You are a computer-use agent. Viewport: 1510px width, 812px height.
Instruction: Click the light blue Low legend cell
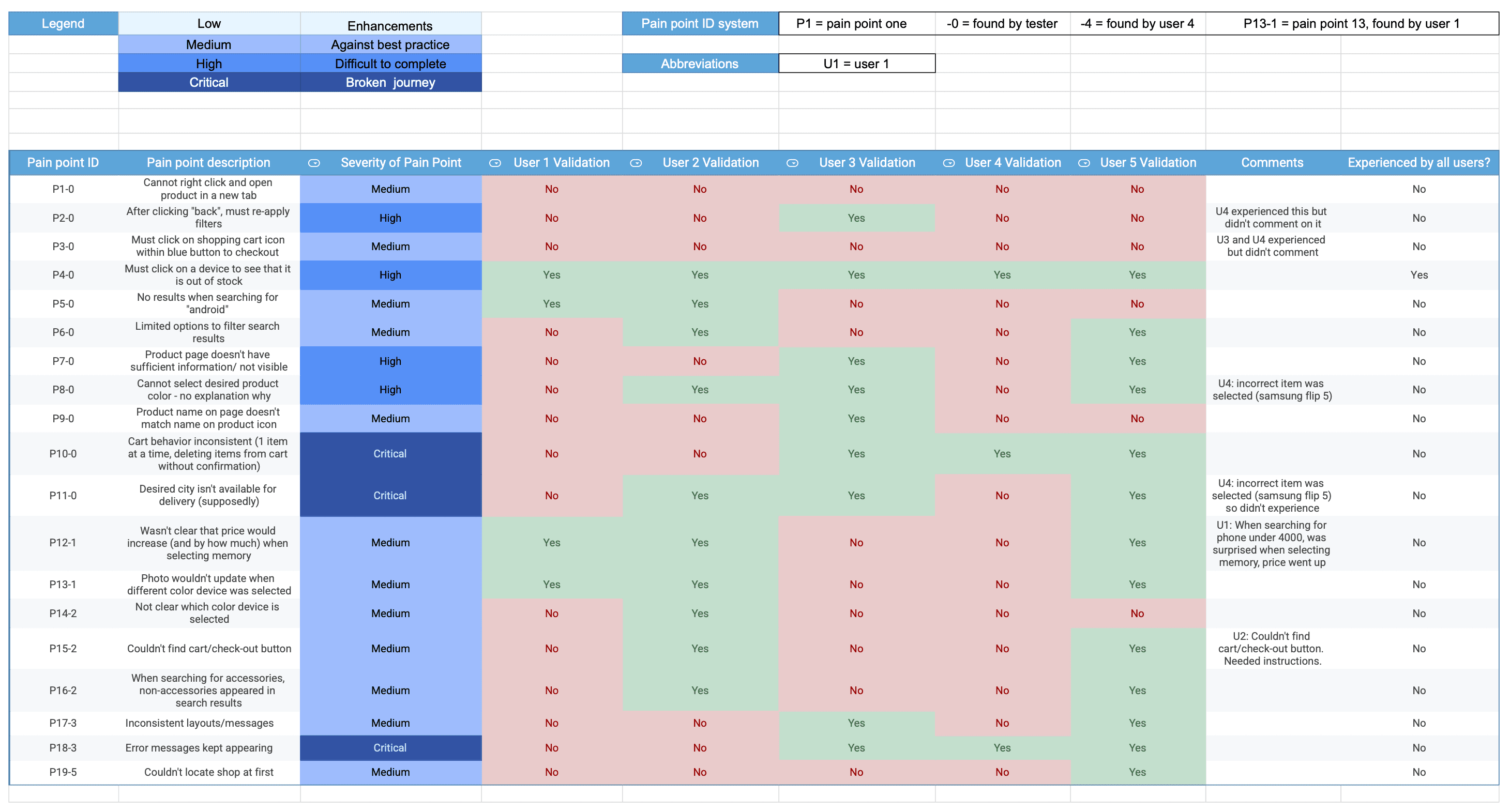click(x=209, y=23)
